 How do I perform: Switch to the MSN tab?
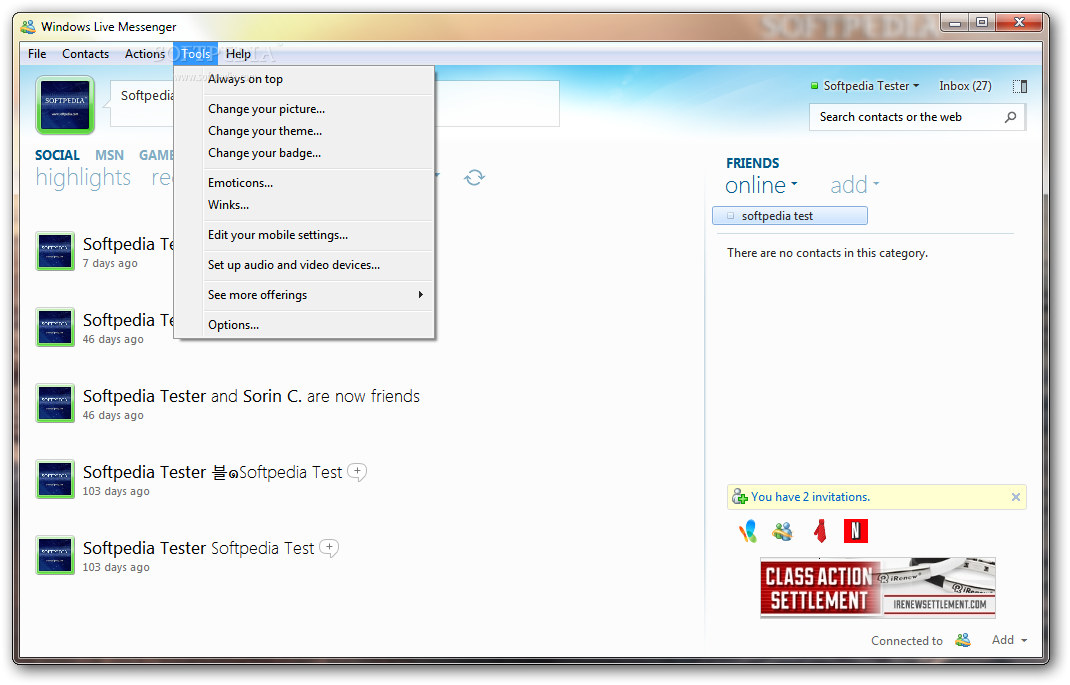coord(109,156)
